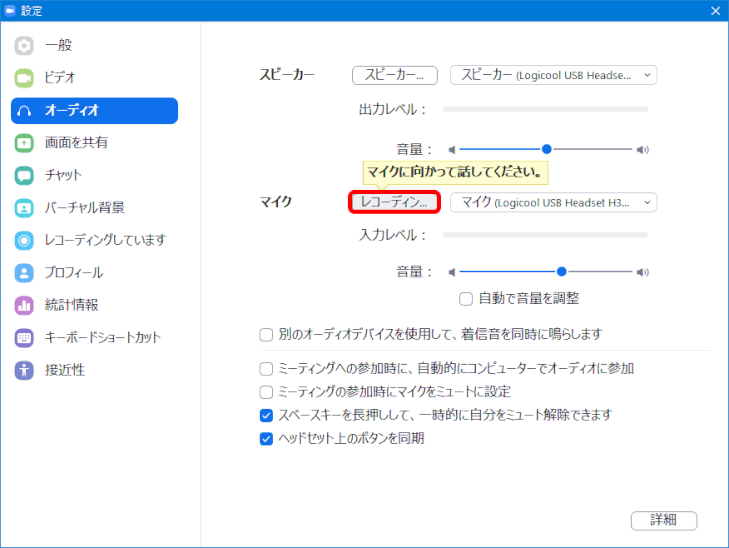View 統計情報 settings tab
Screen dimensions: 729x548
click(94, 305)
